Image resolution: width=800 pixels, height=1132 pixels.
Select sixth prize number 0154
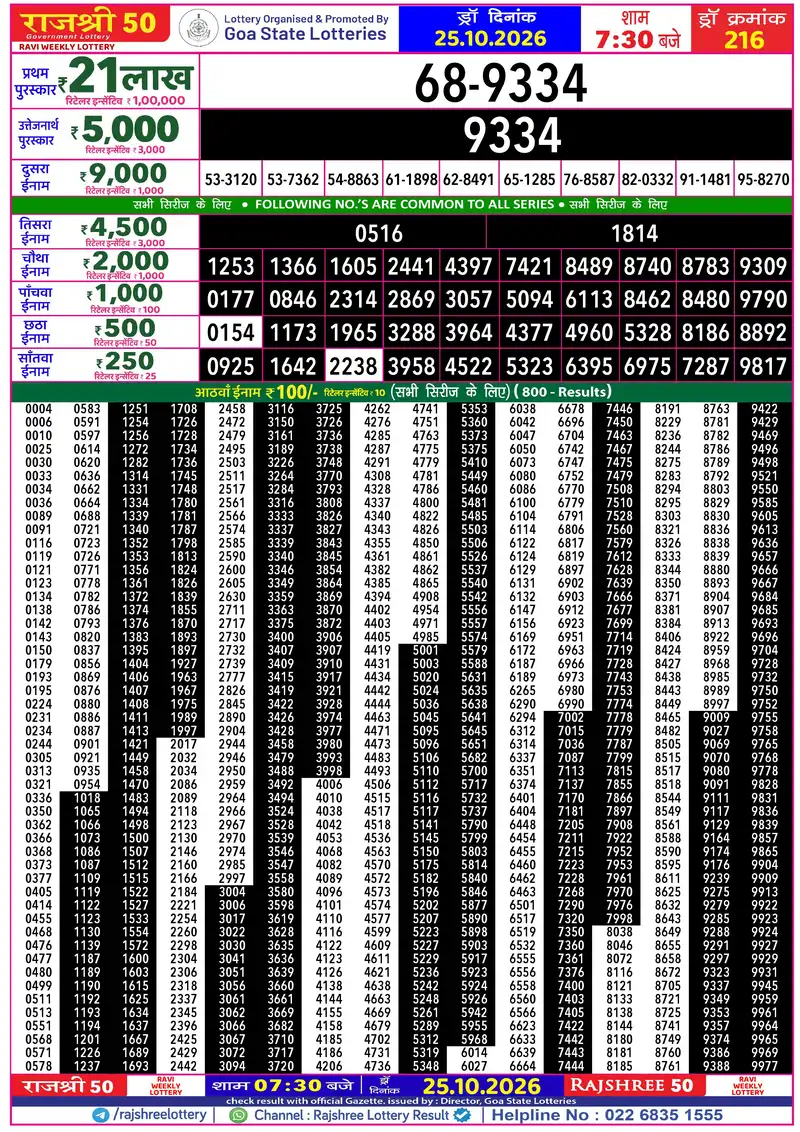pyautogui.click(x=230, y=333)
